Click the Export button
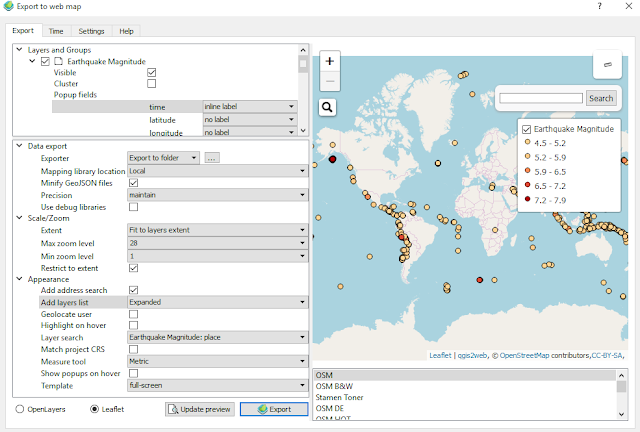The height and width of the screenshot is (432, 640). pyautogui.click(x=274, y=409)
